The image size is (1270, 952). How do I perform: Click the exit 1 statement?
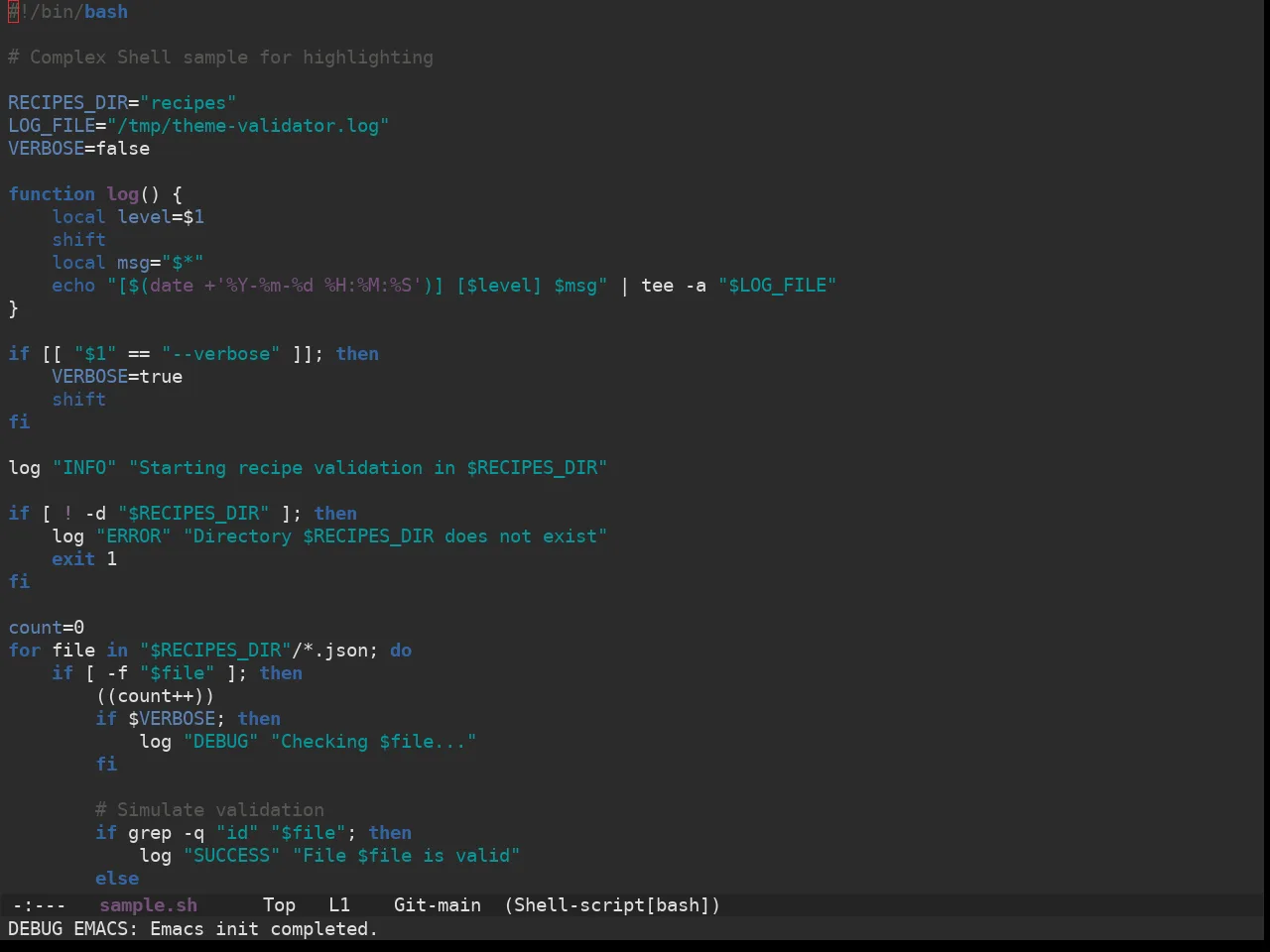pyautogui.click(x=84, y=559)
